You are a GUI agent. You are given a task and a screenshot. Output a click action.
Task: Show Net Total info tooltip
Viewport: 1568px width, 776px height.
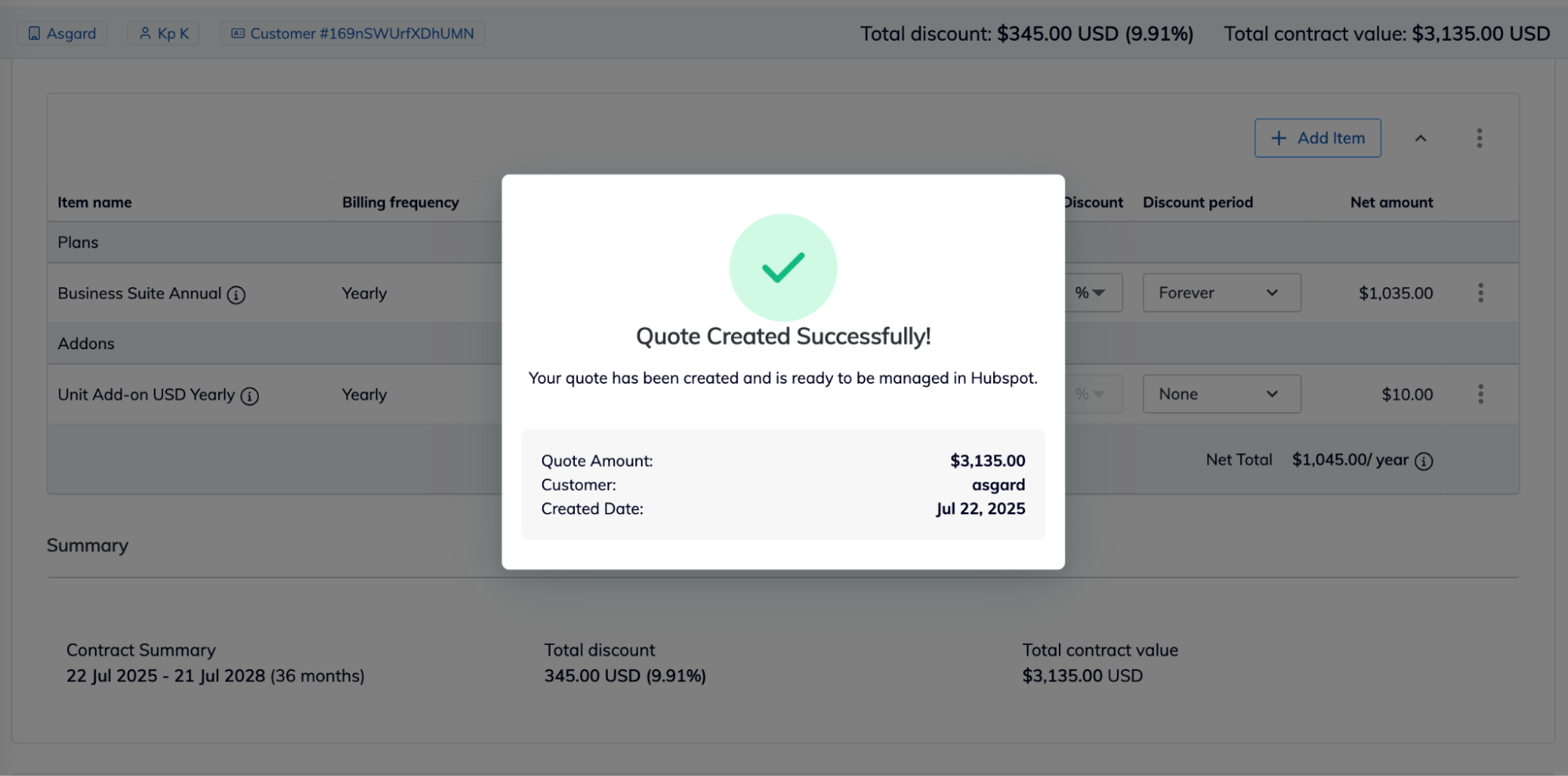(x=1423, y=461)
